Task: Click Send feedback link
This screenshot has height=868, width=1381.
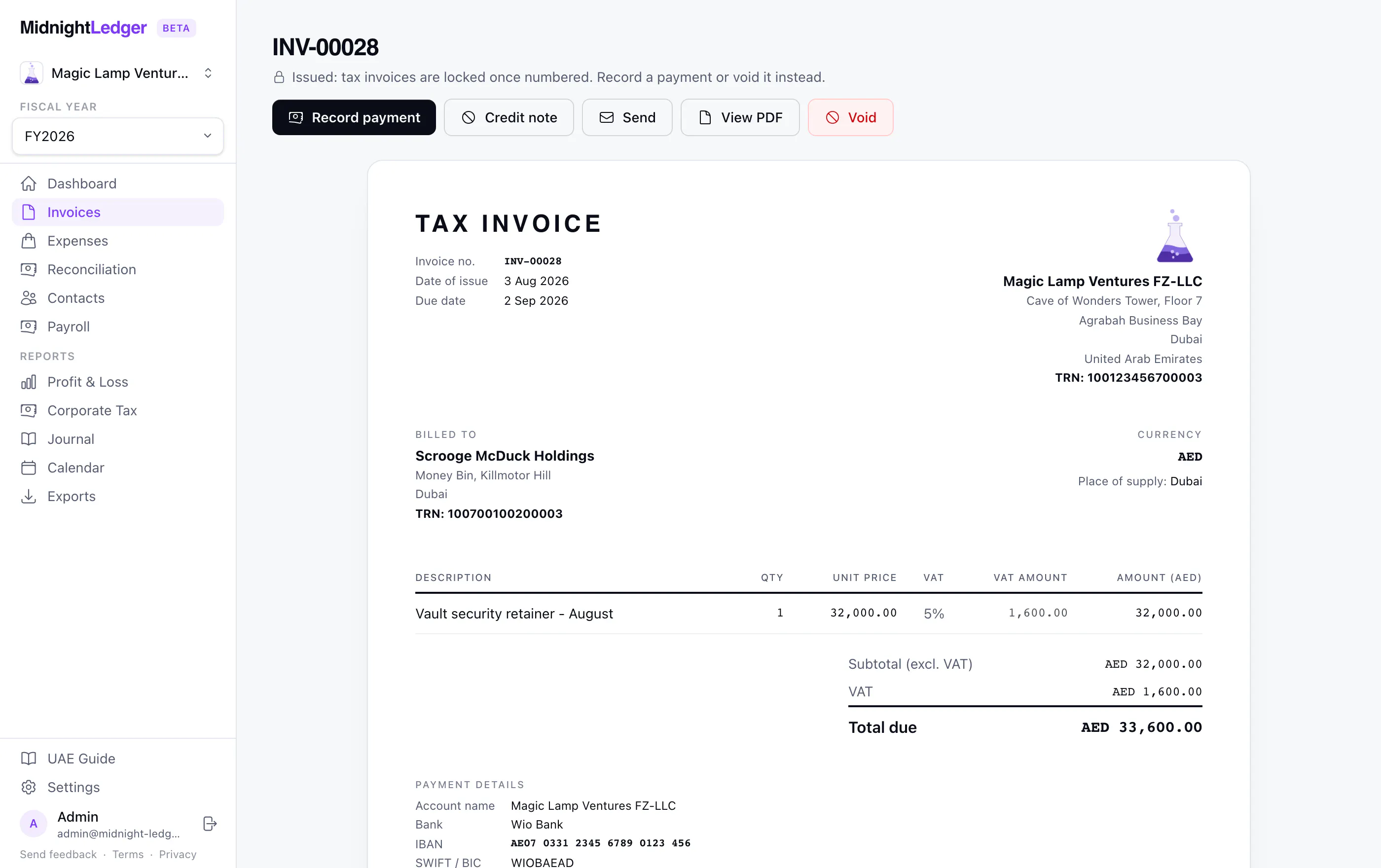Action: (x=59, y=854)
